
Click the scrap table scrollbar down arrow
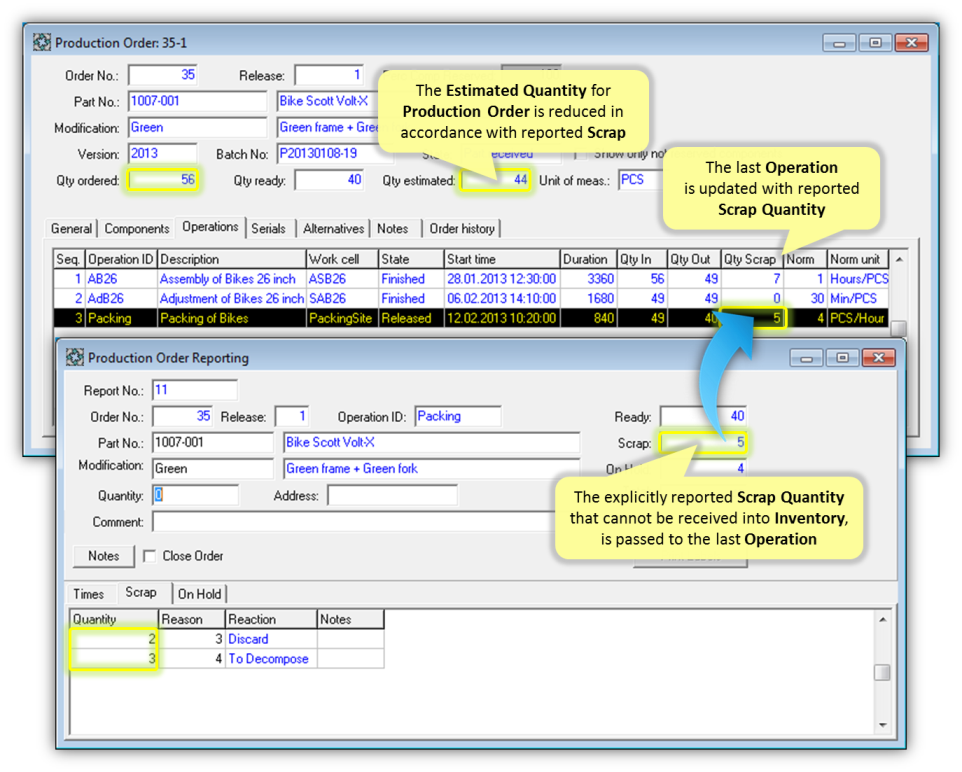tap(882, 725)
